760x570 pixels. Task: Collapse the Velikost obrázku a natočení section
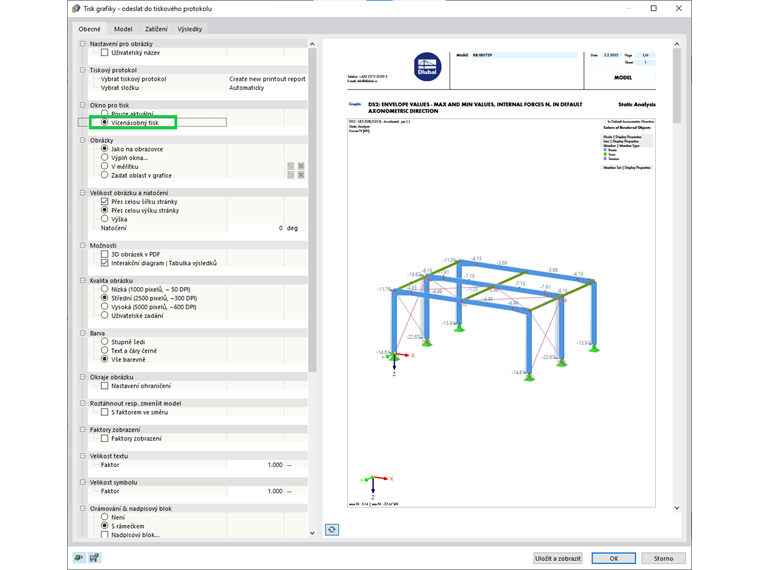coord(82,192)
